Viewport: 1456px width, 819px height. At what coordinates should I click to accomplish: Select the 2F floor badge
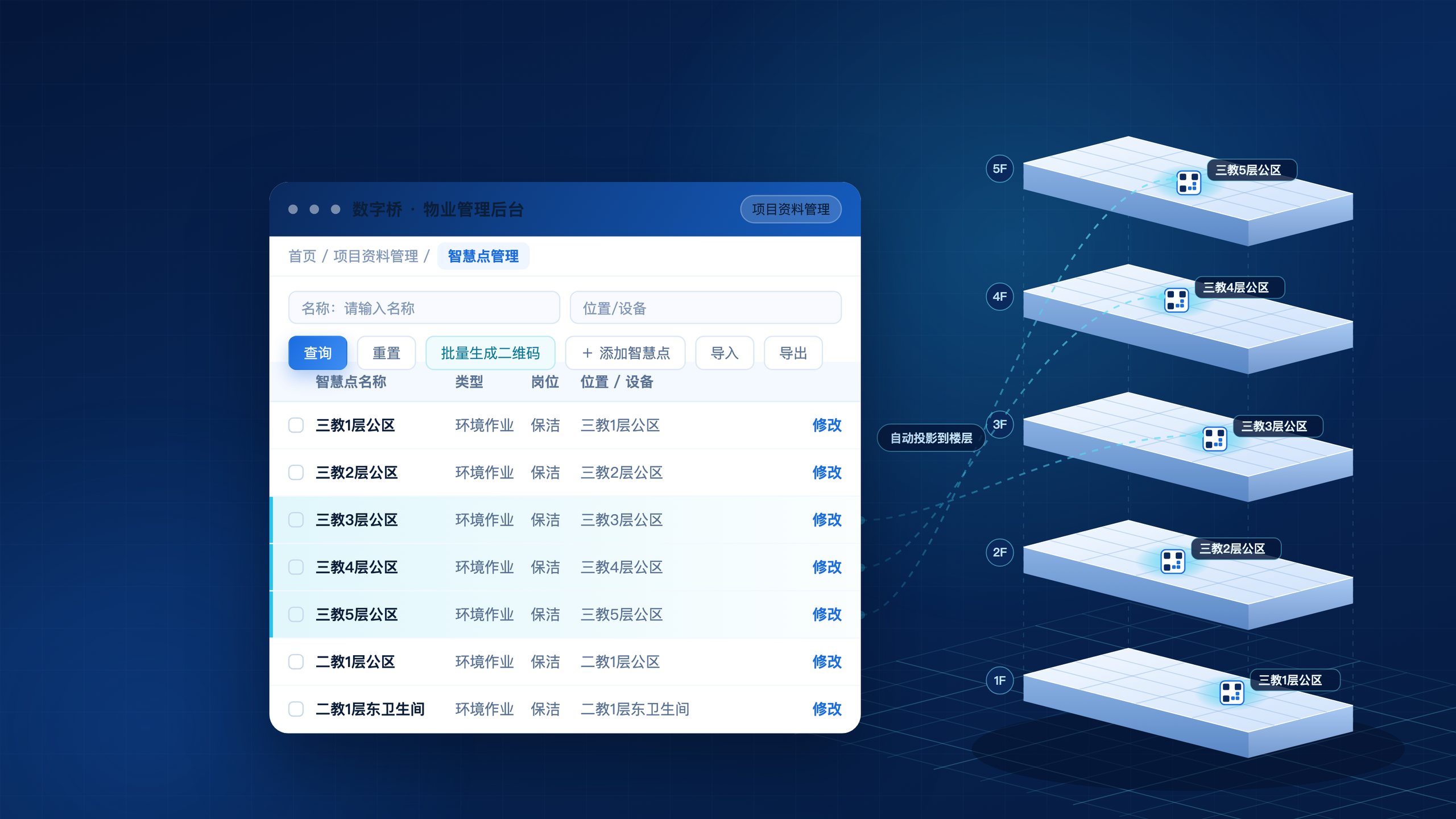[x=999, y=552]
